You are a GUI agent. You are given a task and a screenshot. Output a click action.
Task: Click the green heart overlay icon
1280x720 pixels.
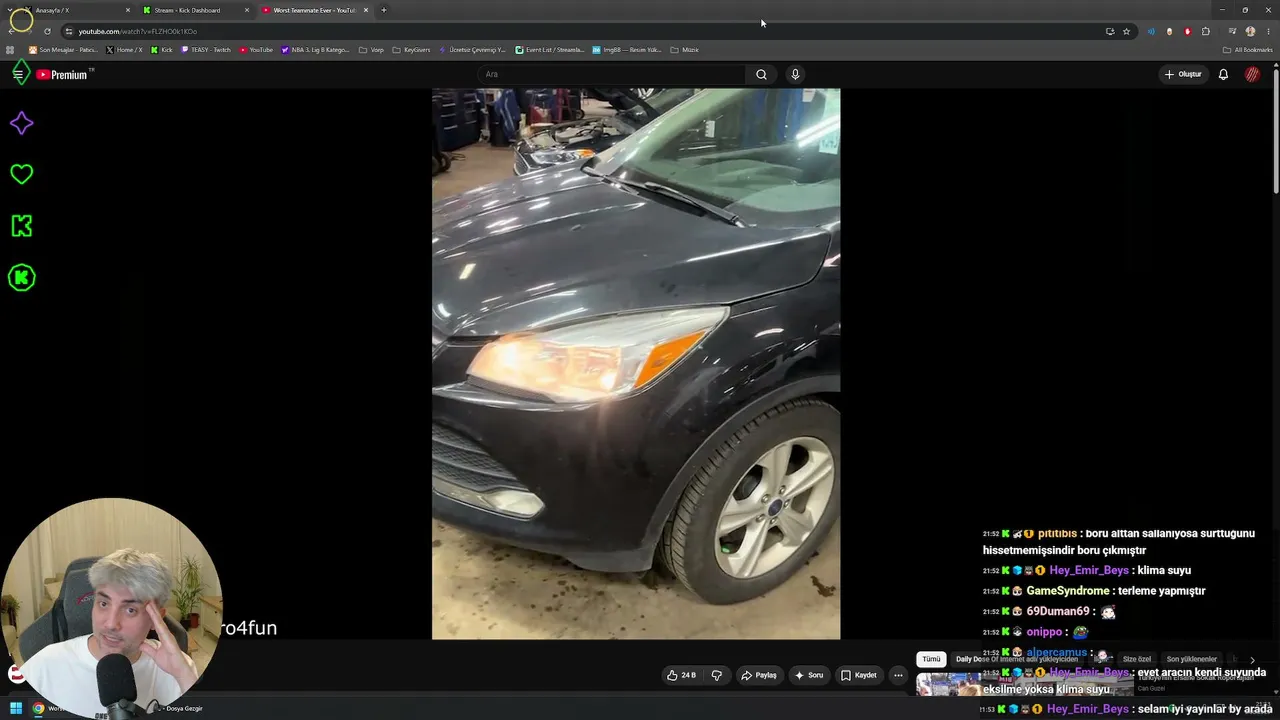[21, 174]
